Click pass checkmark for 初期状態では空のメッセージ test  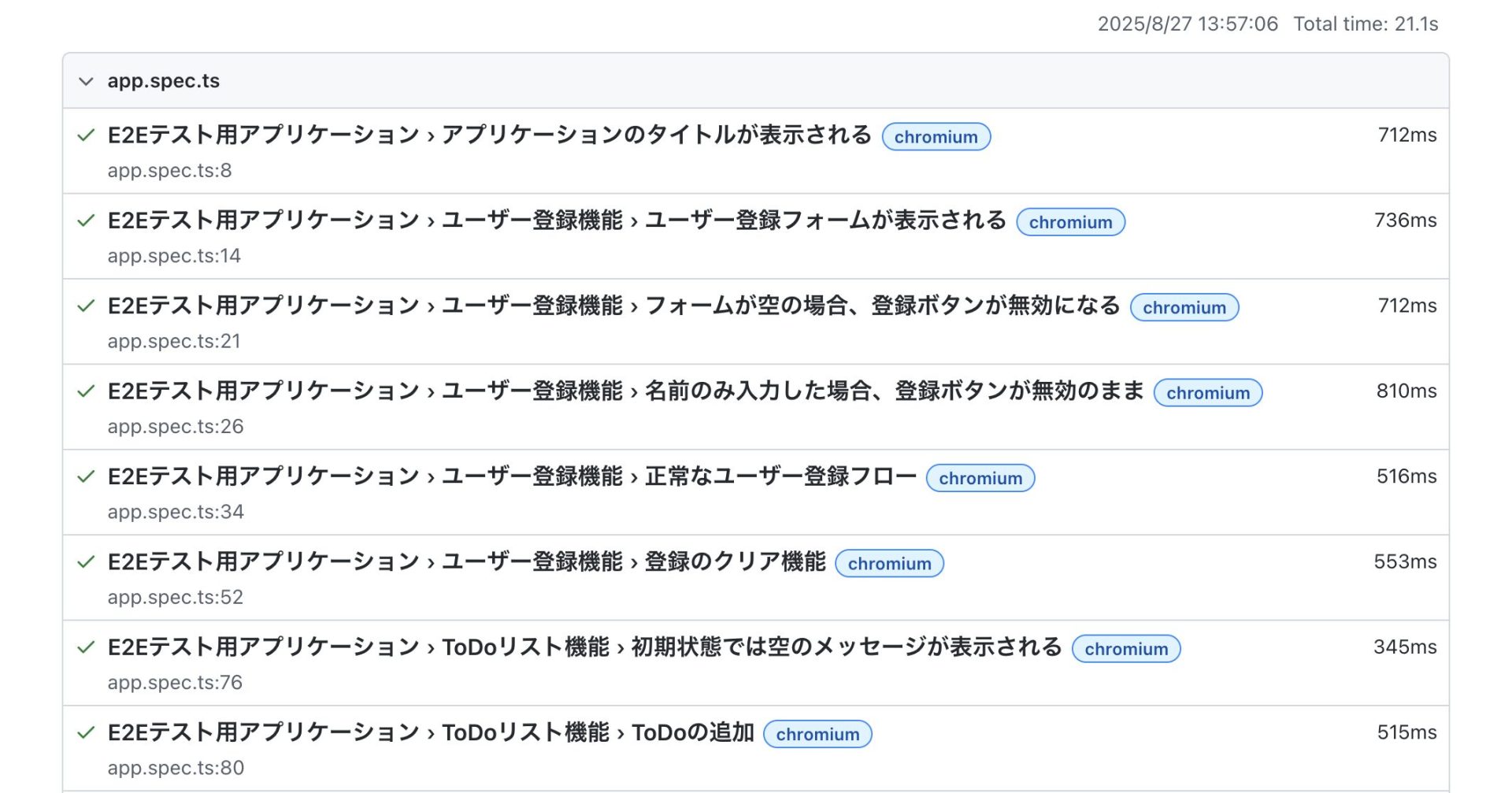coord(86,647)
